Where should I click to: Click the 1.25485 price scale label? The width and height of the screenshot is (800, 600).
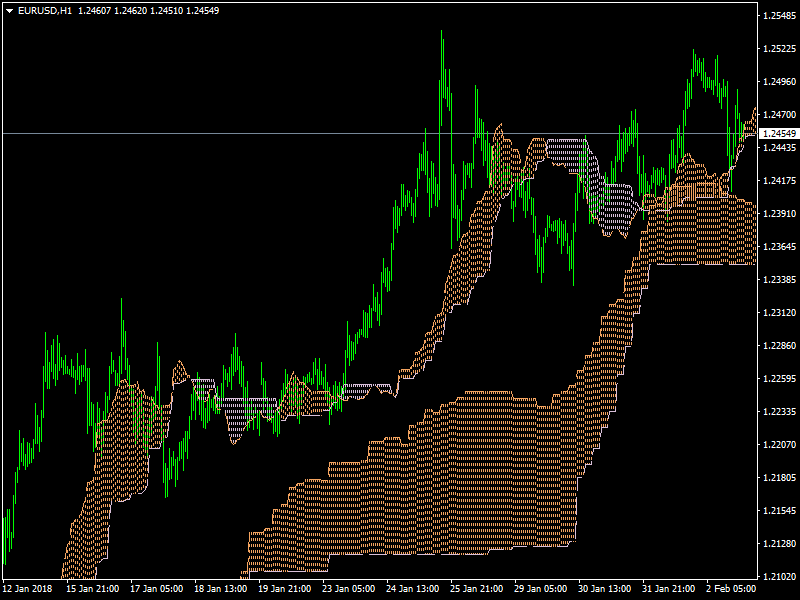(x=778, y=16)
